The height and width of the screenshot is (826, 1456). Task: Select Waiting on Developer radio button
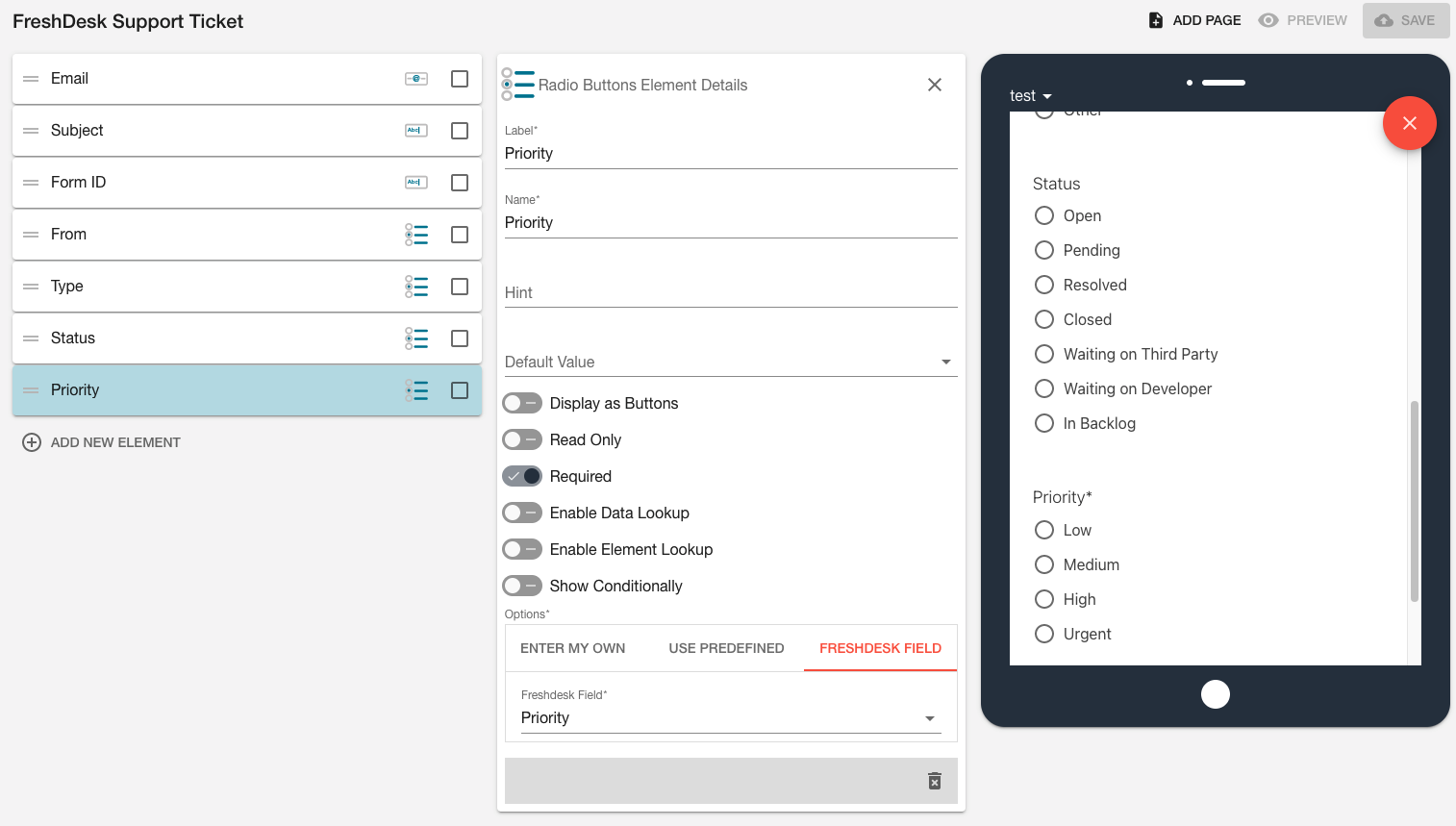tap(1044, 388)
